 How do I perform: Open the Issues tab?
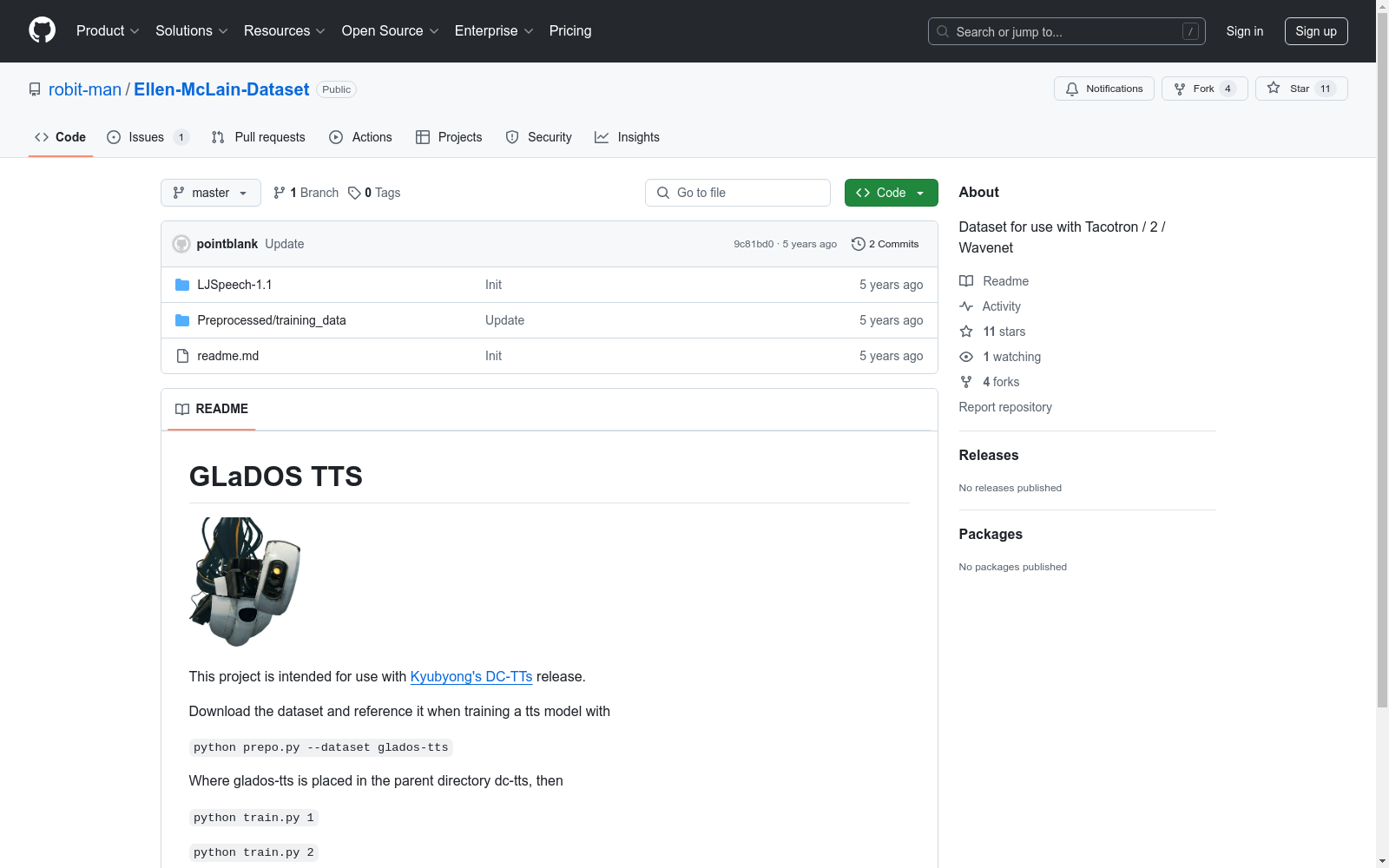coord(148,137)
